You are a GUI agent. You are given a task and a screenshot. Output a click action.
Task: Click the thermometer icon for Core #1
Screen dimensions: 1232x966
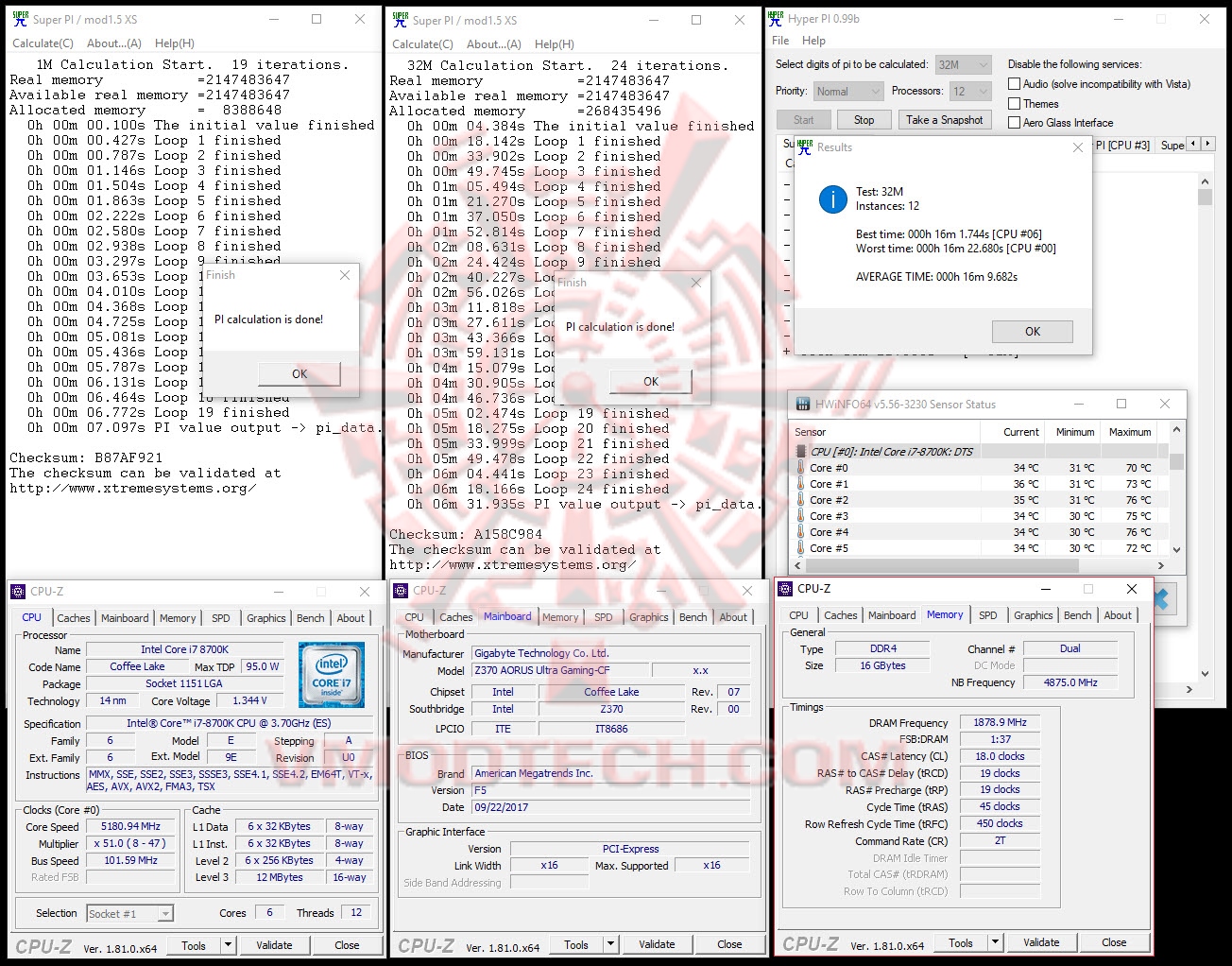coord(801,484)
